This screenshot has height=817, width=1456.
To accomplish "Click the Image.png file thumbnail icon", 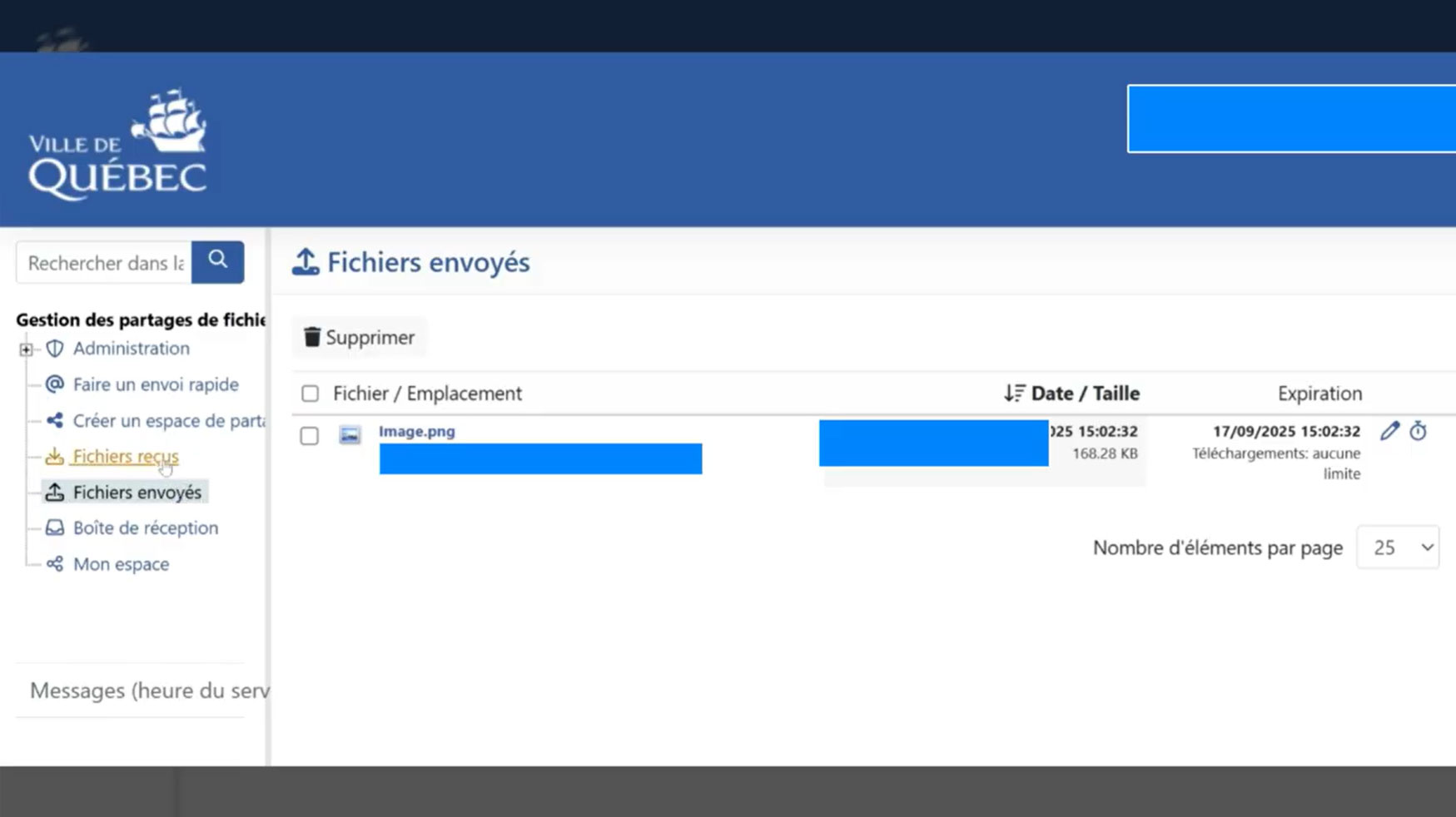I will (x=350, y=435).
